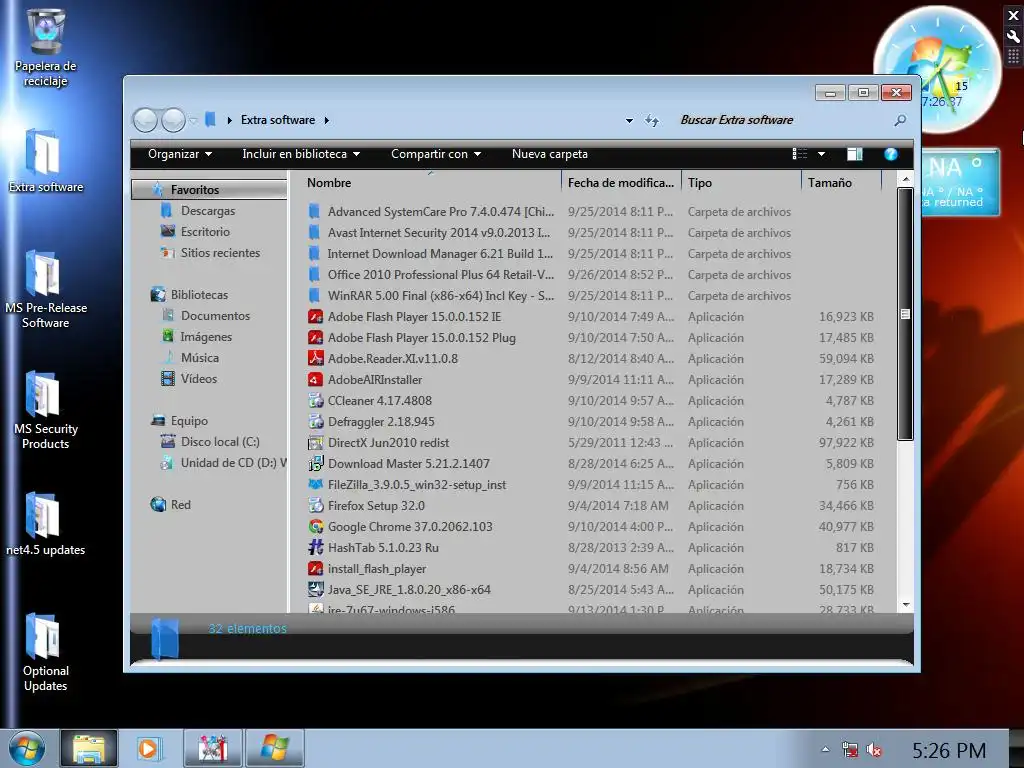
Task: Sort by the Nombre column header
Action: (430, 183)
